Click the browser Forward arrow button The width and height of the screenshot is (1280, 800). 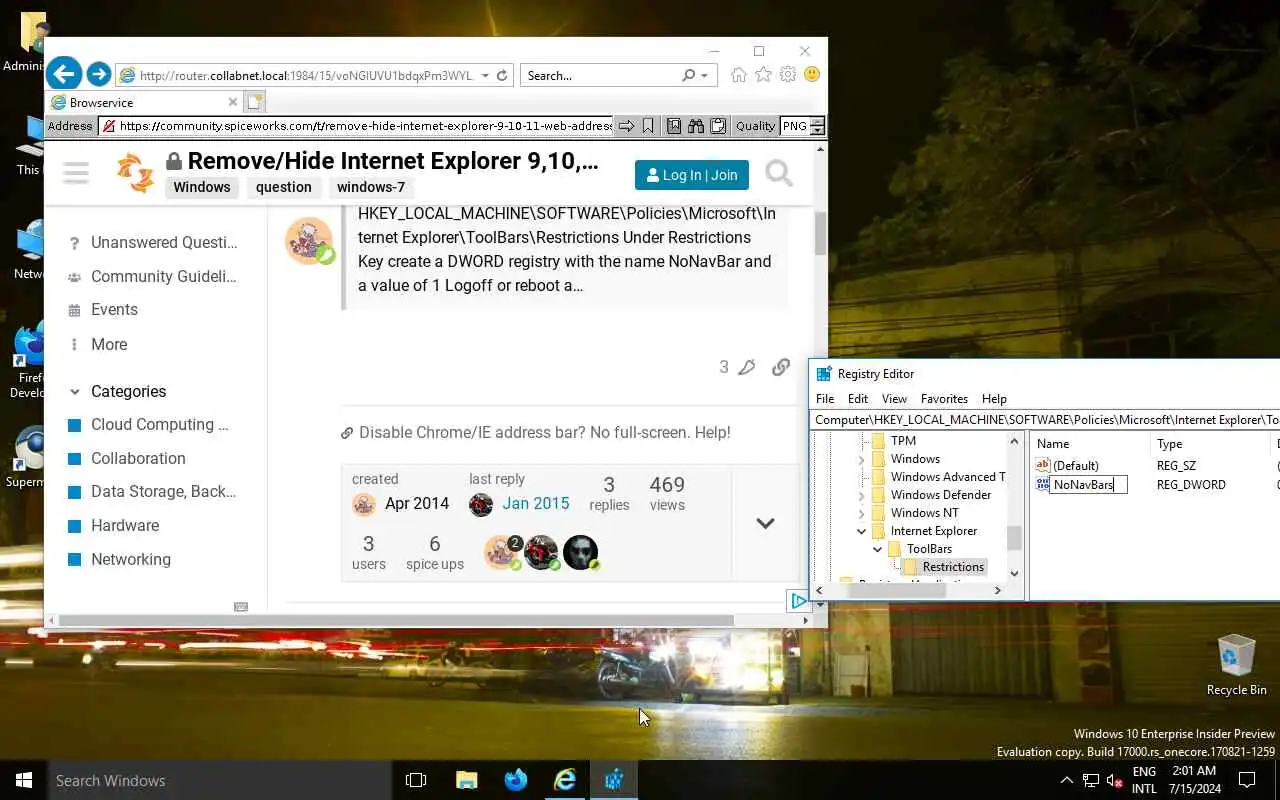98,74
